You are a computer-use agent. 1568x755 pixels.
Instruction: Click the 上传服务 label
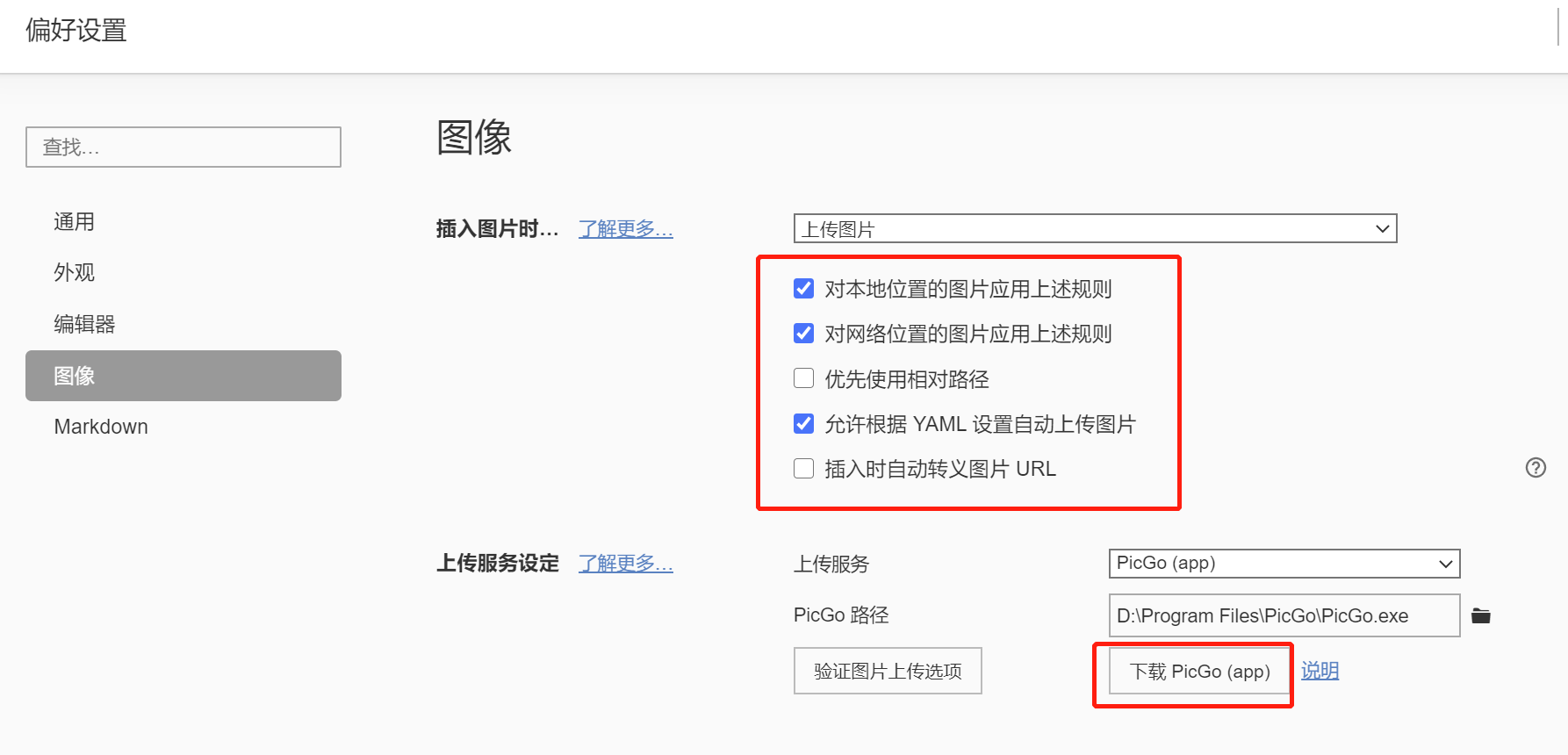point(831,564)
